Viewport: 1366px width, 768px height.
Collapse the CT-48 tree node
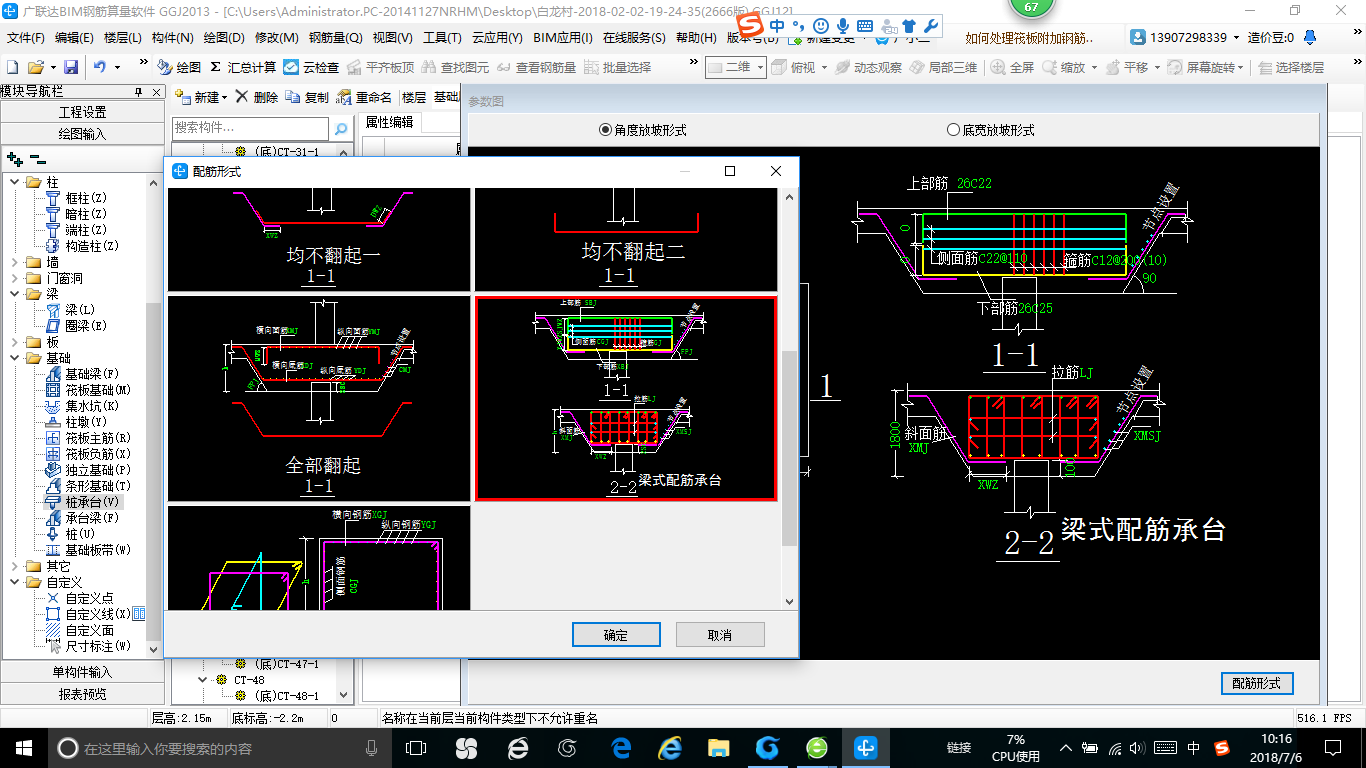pyautogui.click(x=203, y=680)
